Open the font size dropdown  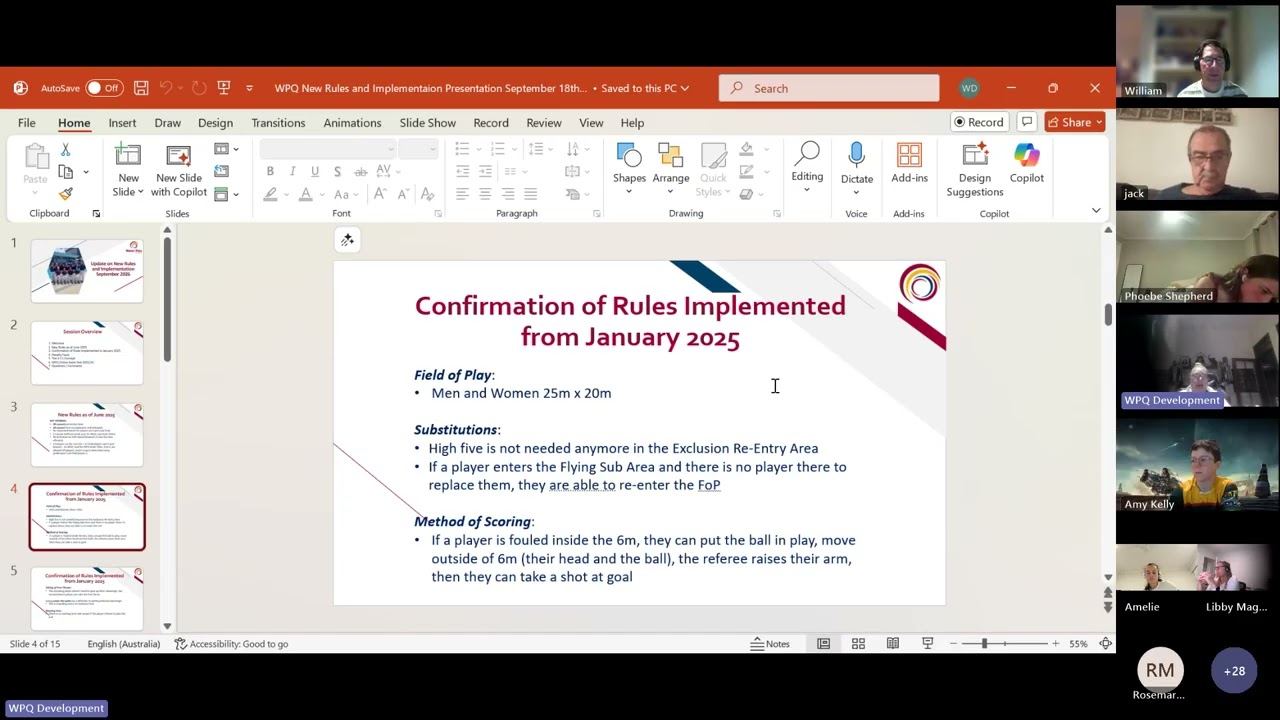432,149
